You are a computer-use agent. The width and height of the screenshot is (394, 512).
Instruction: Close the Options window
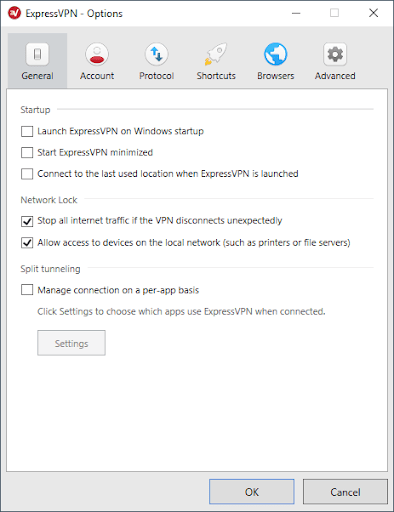coord(373,13)
